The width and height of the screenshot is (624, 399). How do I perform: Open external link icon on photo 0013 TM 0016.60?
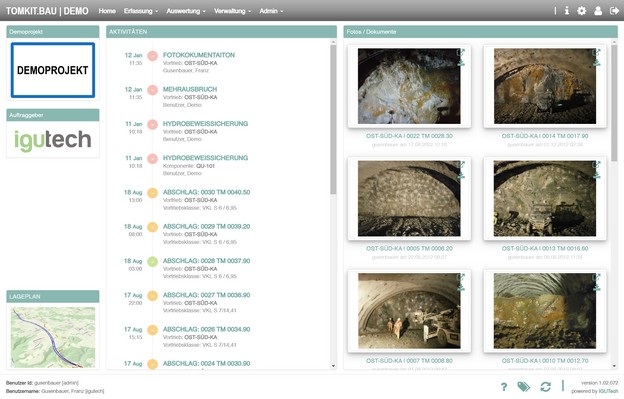[596, 164]
